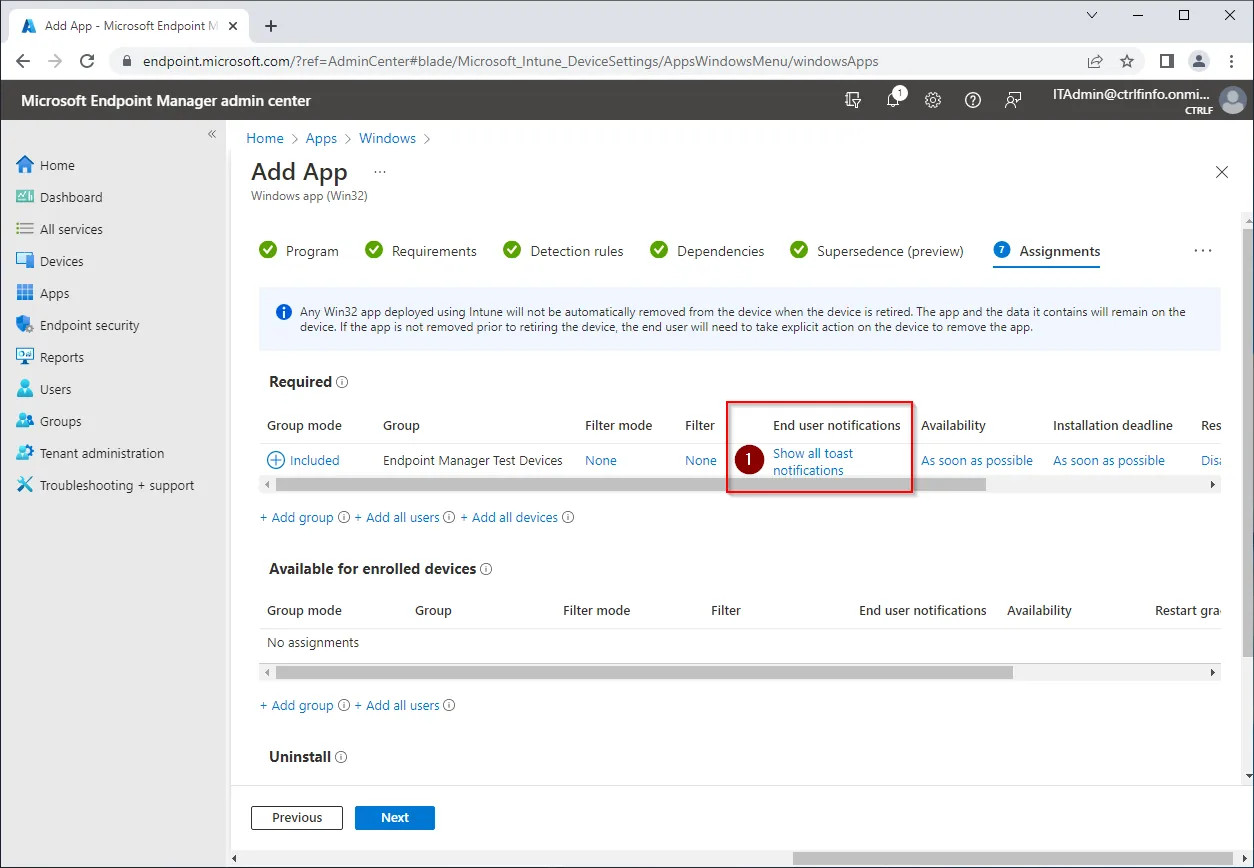
Task: Go to the Dependencies step tab
Action: (707, 251)
